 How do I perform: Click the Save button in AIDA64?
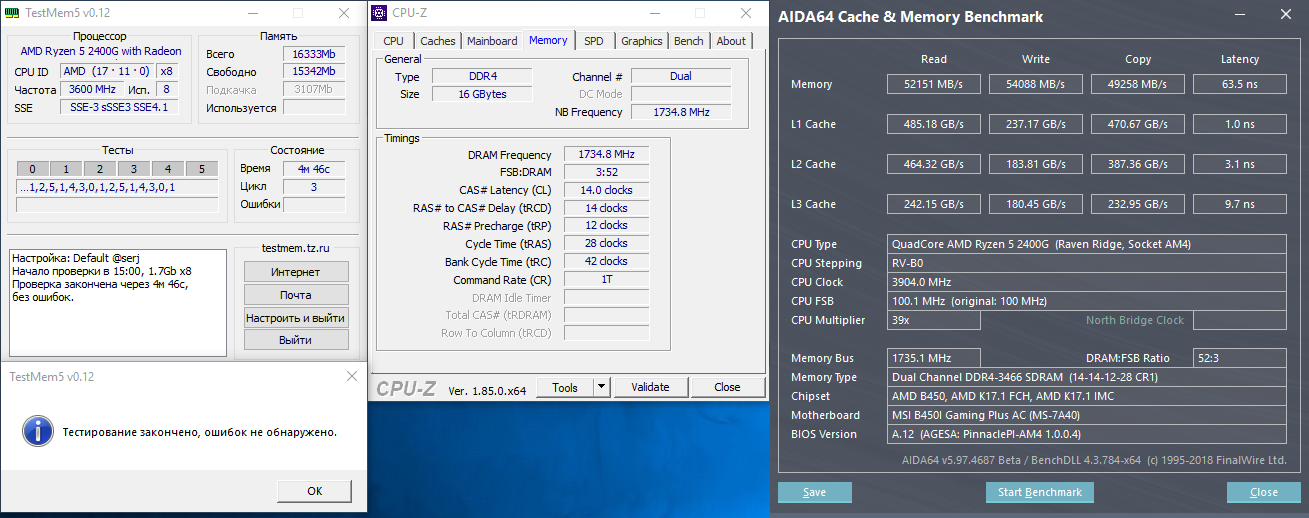(815, 492)
